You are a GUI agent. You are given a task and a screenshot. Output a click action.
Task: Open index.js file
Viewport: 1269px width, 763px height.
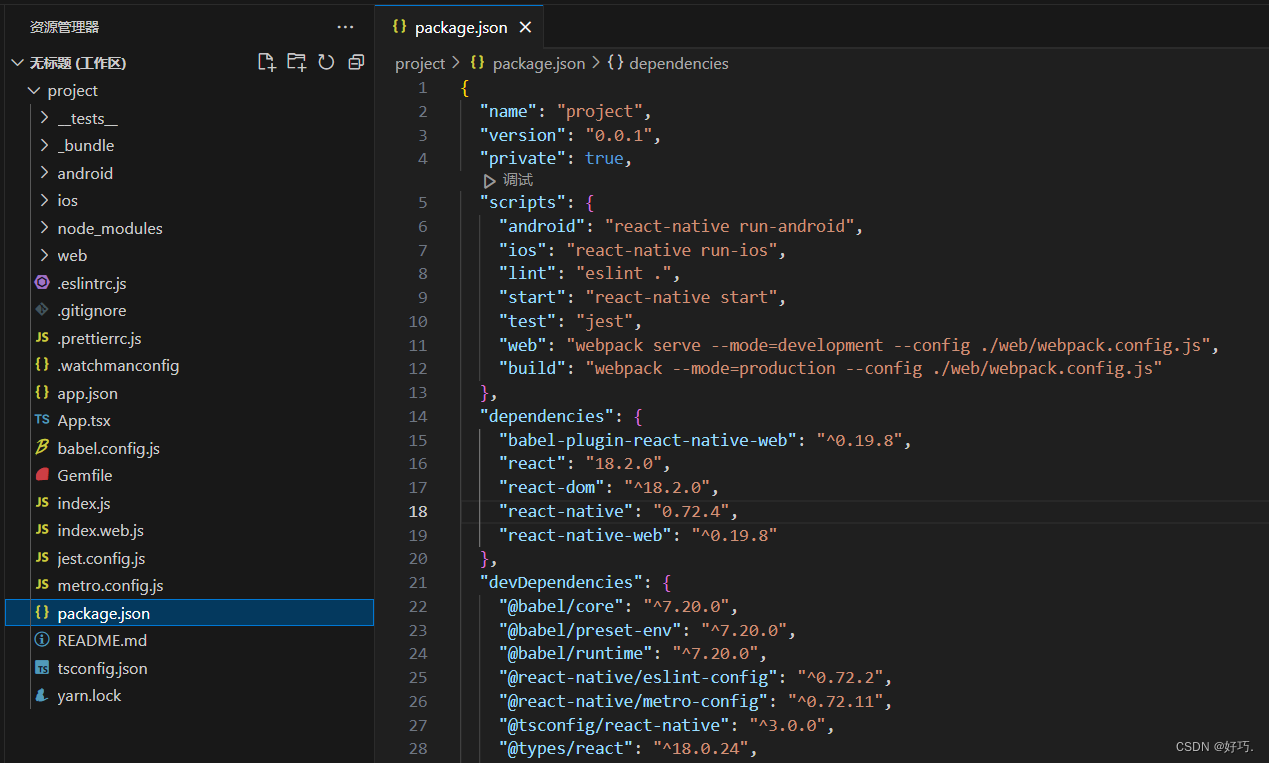pos(84,503)
